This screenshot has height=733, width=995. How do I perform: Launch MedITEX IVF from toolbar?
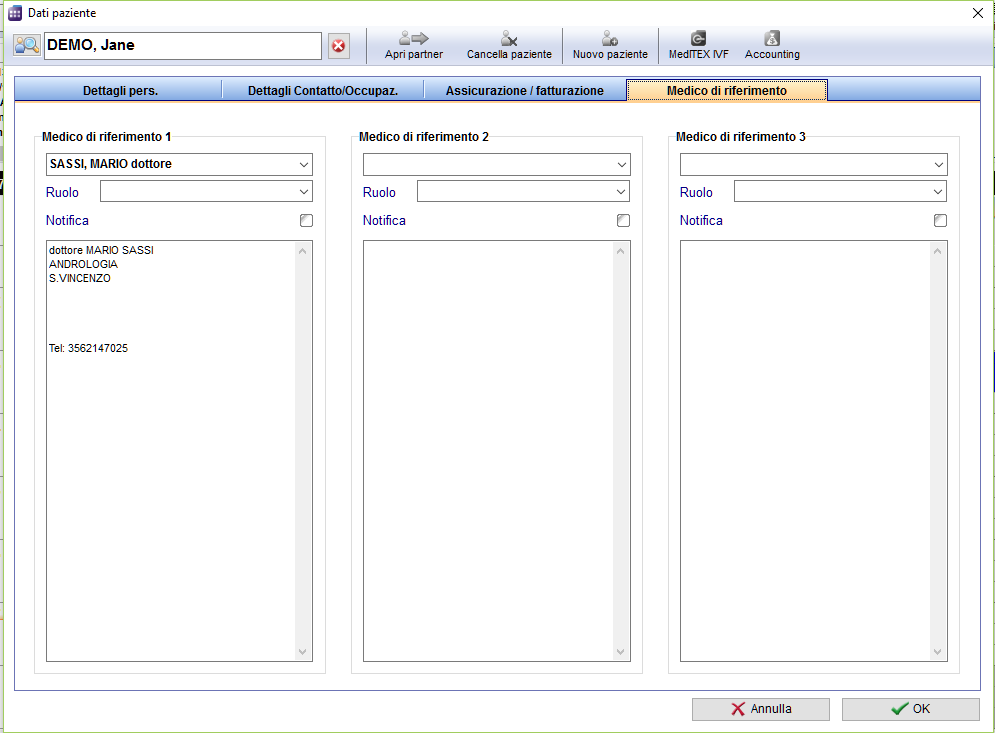[x=698, y=46]
